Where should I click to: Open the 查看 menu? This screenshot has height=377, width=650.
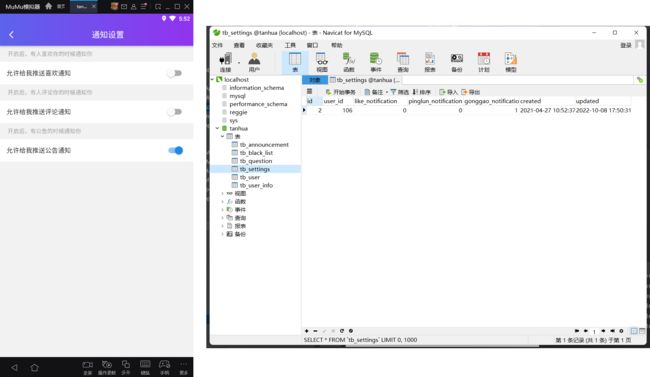coord(239,45)
